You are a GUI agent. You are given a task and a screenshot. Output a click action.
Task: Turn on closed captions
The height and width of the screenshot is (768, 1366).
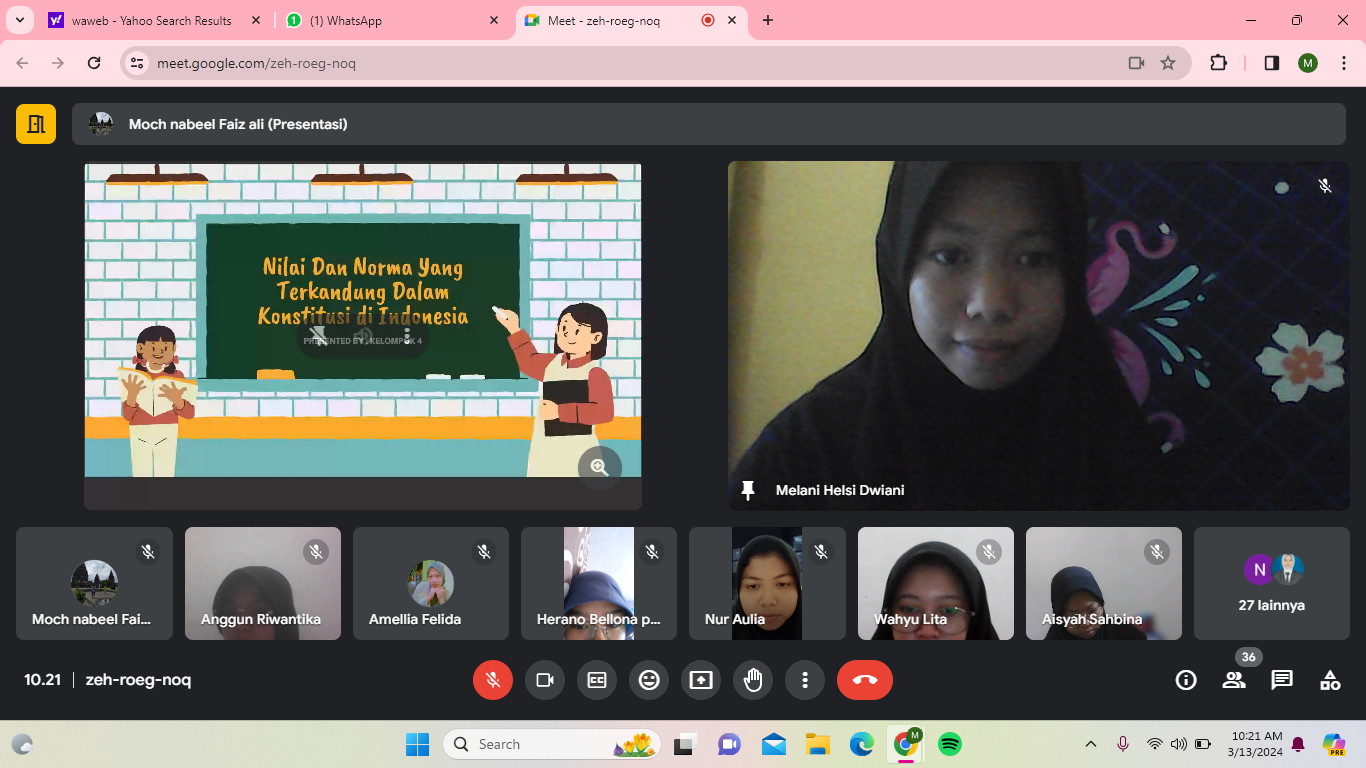pyautogui.click(x=597, y=680)
